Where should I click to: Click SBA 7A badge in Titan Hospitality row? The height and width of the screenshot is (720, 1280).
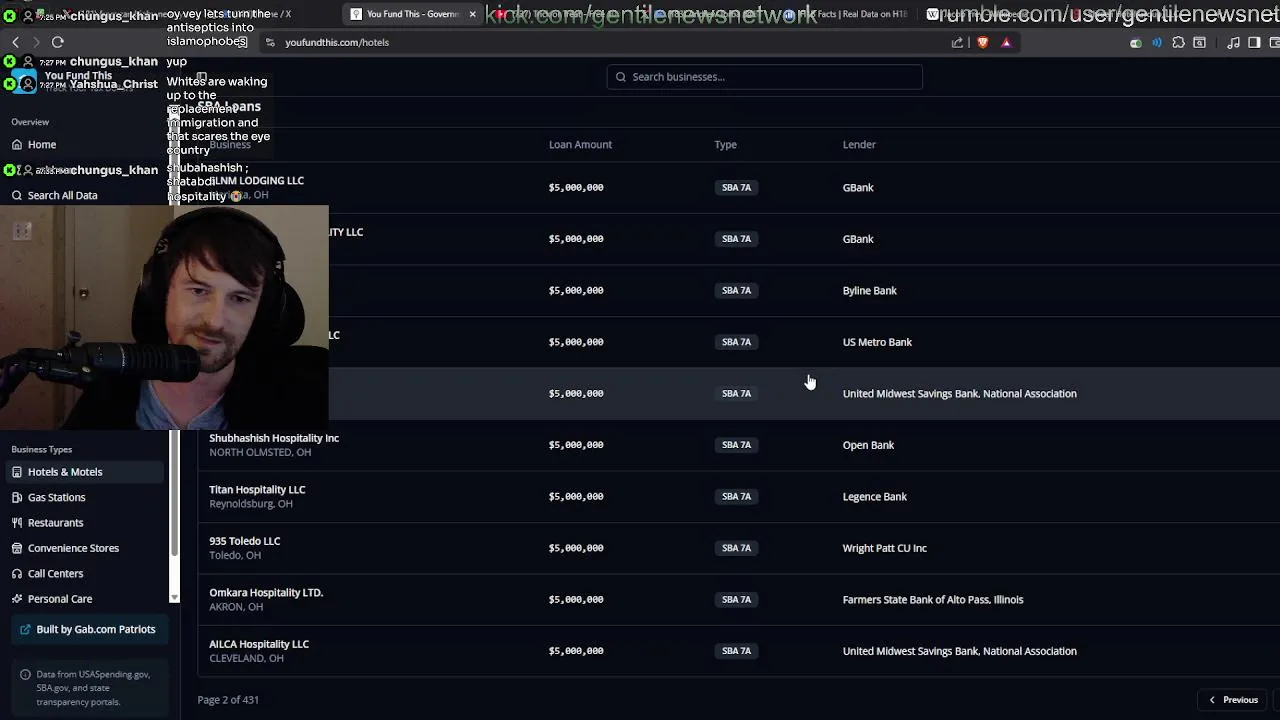[x=736, y=496]
